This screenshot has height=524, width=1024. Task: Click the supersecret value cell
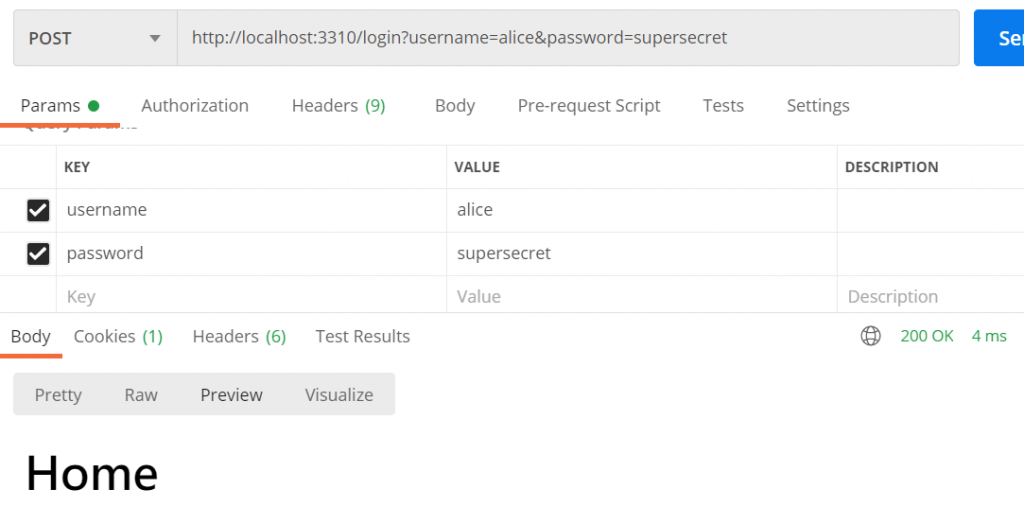coord(640,254)
